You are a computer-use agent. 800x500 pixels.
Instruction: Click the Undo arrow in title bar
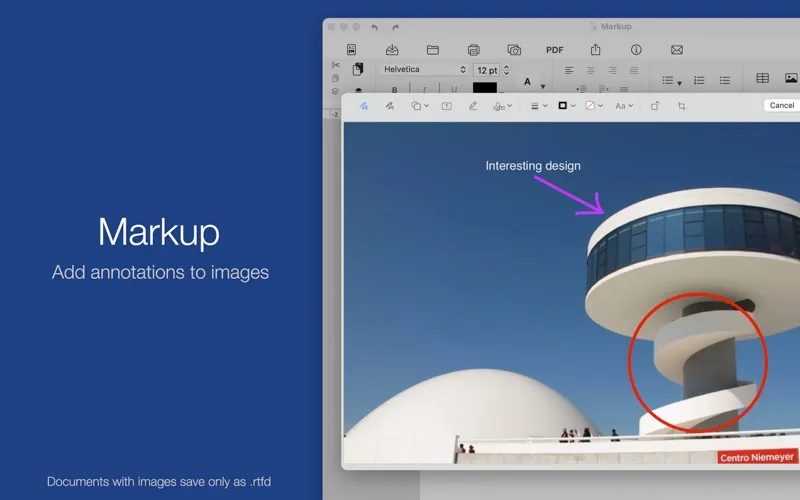[374, 27]
